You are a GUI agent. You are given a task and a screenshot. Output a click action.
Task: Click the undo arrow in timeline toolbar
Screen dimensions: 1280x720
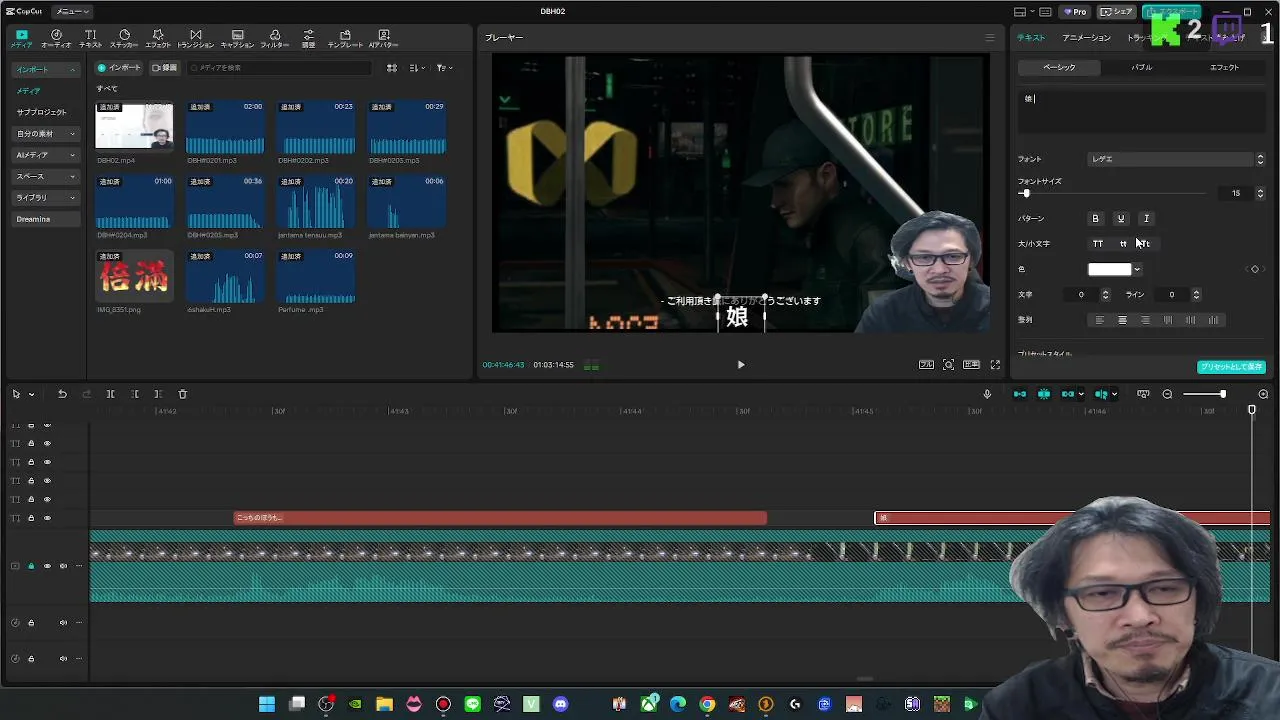[62, 394]
